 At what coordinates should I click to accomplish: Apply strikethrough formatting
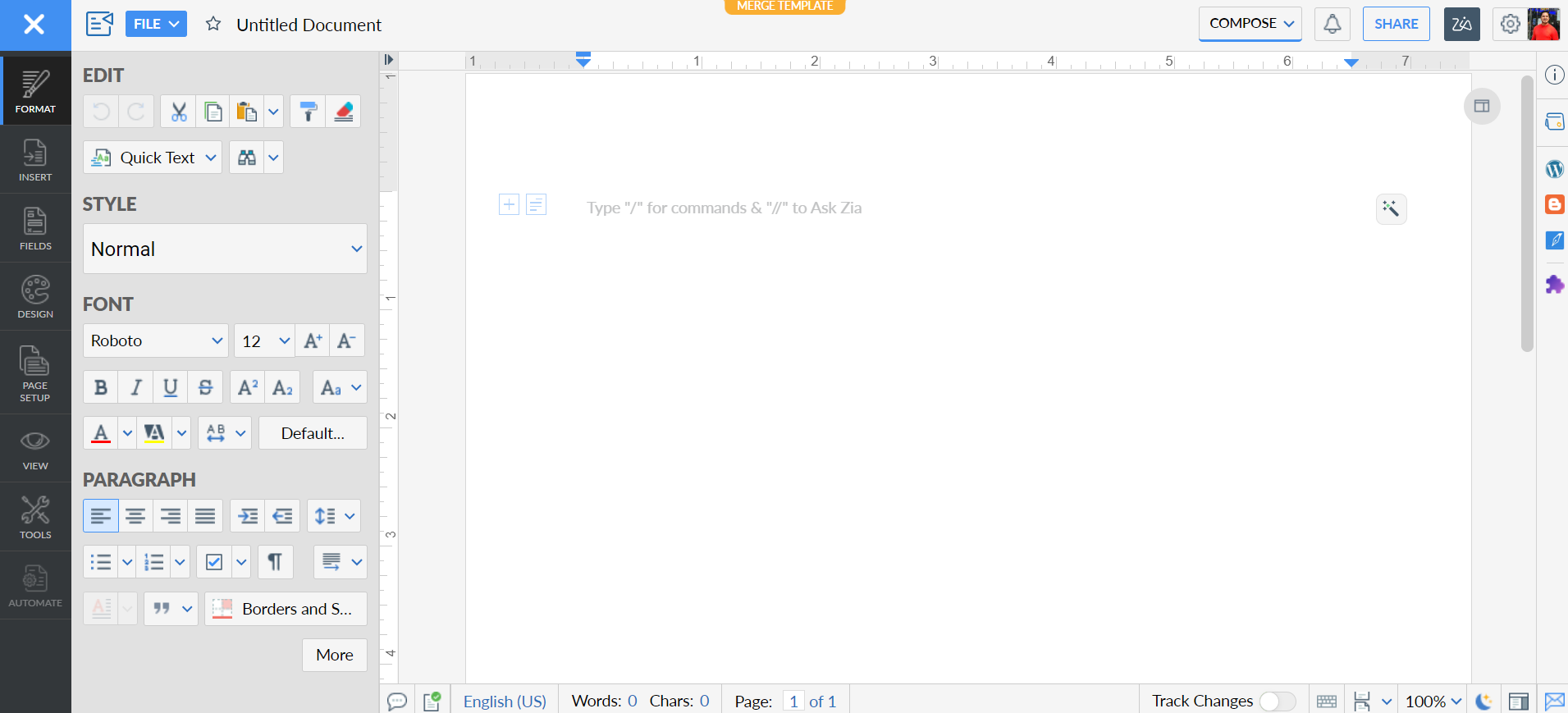click(x=205, y=387)
